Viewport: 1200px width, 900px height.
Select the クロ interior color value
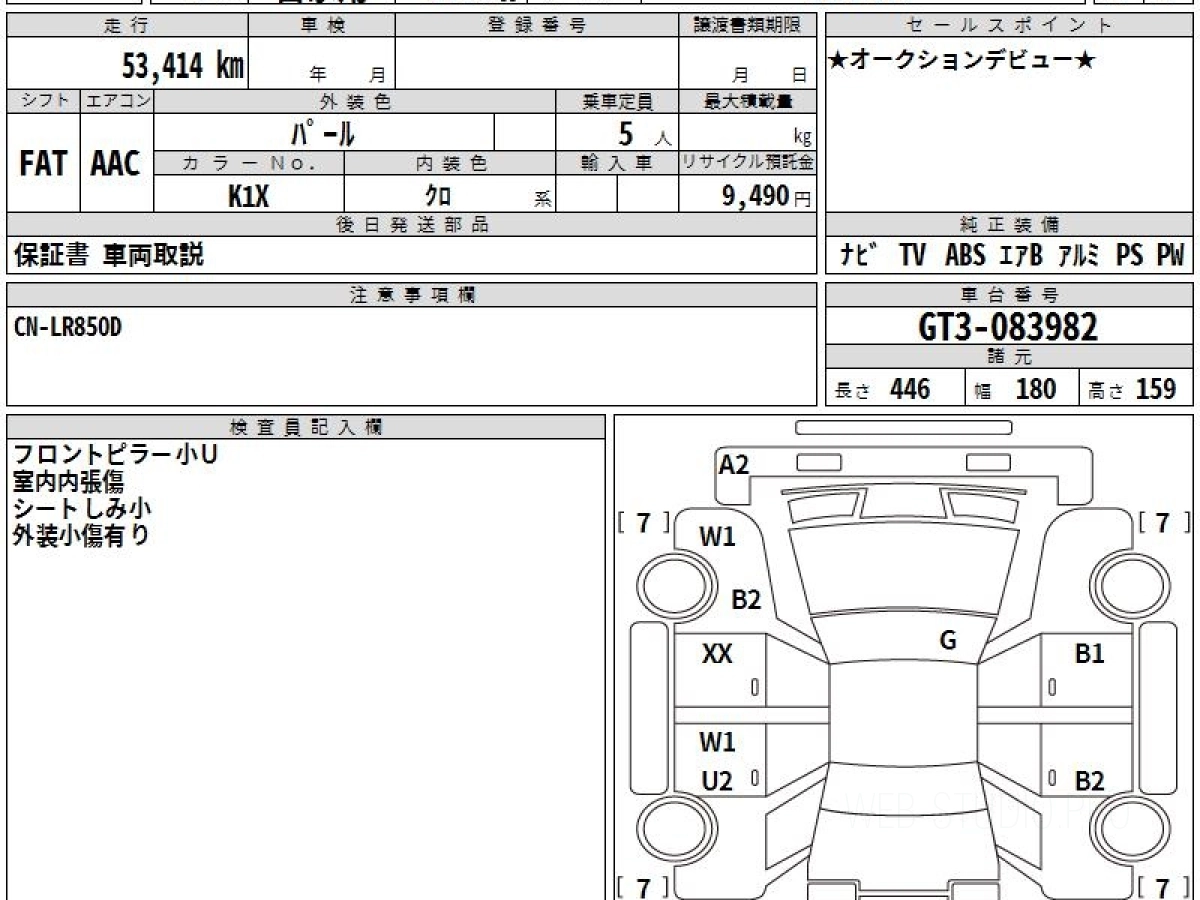[438, 197]
